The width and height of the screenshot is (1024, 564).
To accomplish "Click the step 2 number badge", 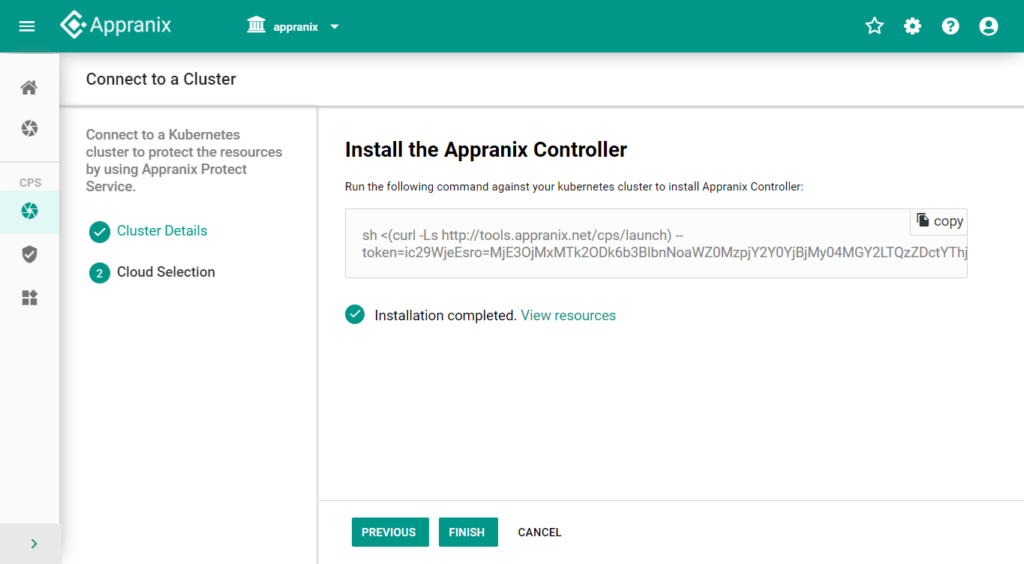I will click(99, 273).
